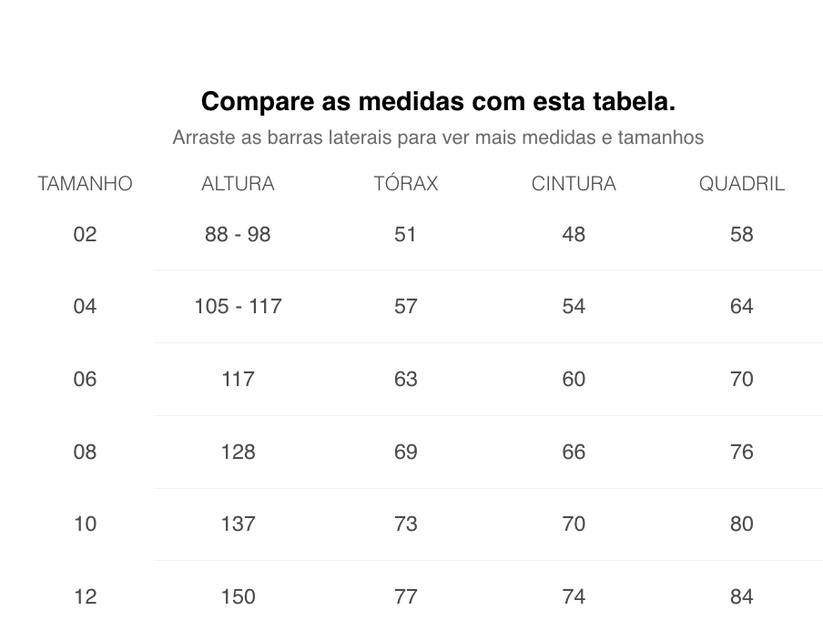Viewport: 823px width, 641px height.
Task: Click altura value 150
Action: (238, 597)
